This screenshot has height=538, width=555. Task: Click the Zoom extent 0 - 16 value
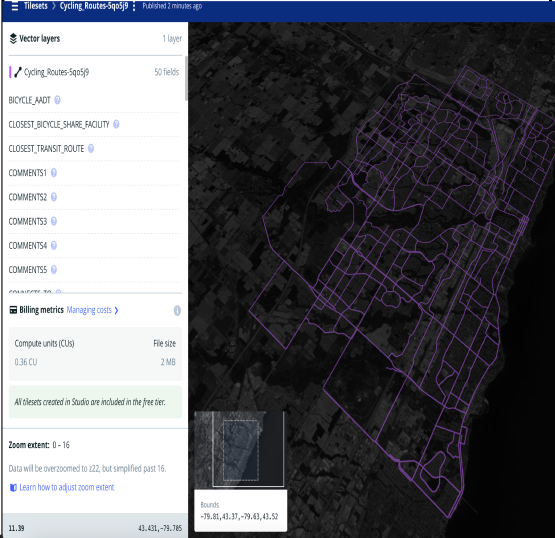click(x=61, y=445)
